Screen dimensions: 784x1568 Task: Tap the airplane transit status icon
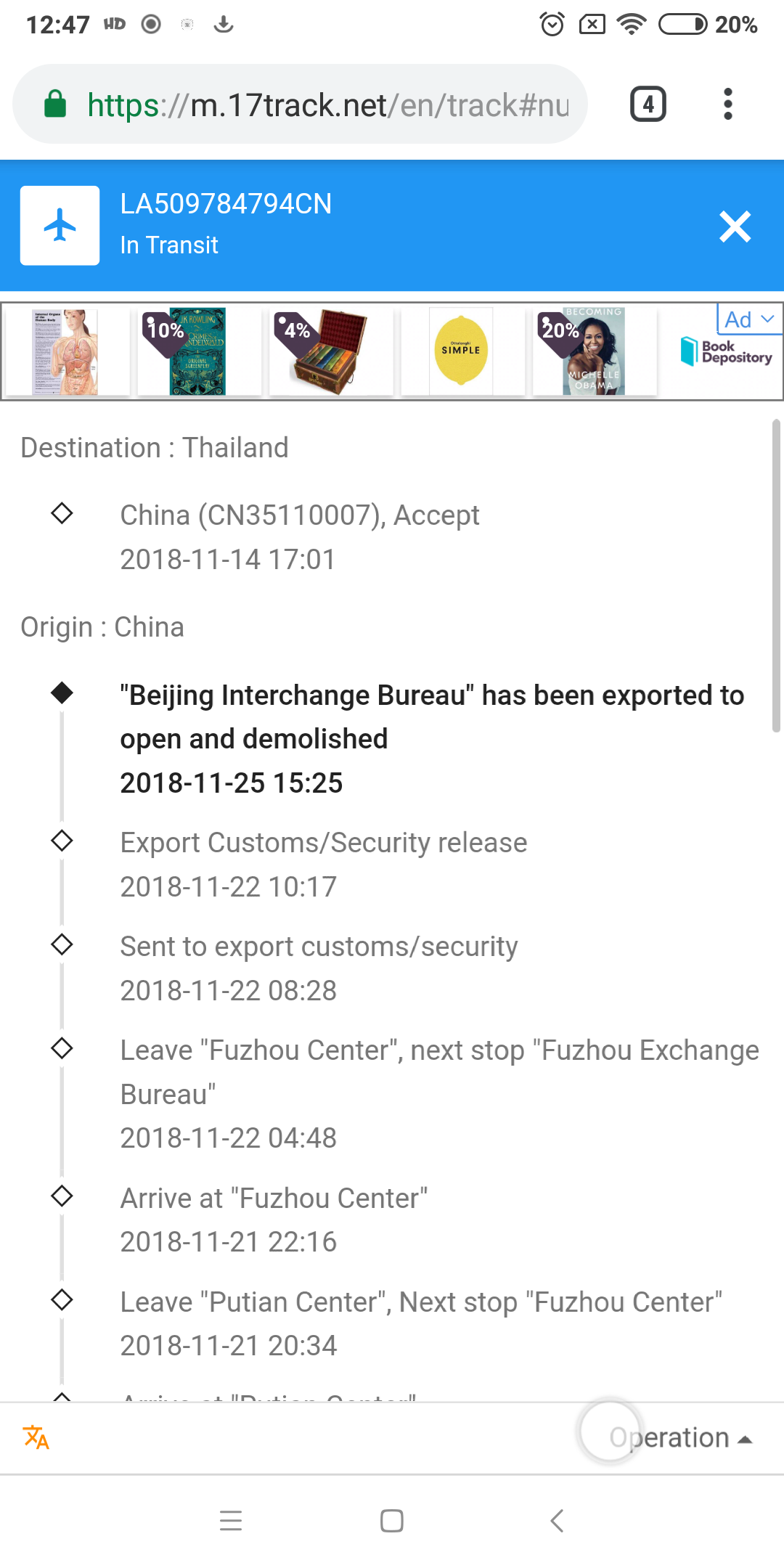click(x=60, y=226)
